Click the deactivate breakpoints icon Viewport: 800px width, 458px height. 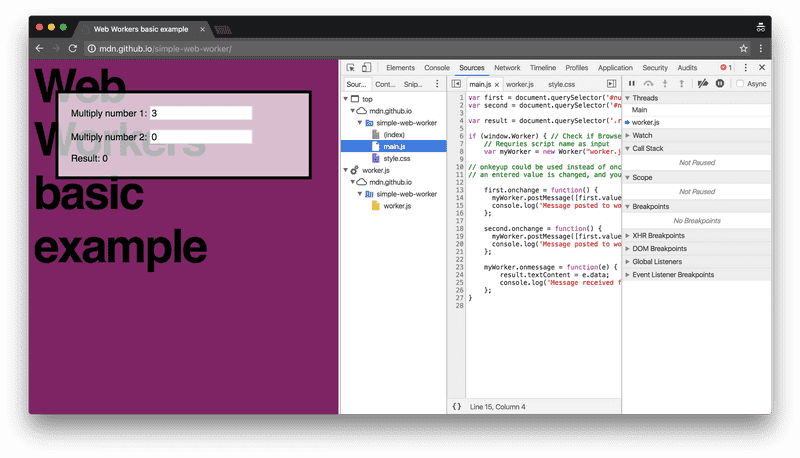(702, 84)
